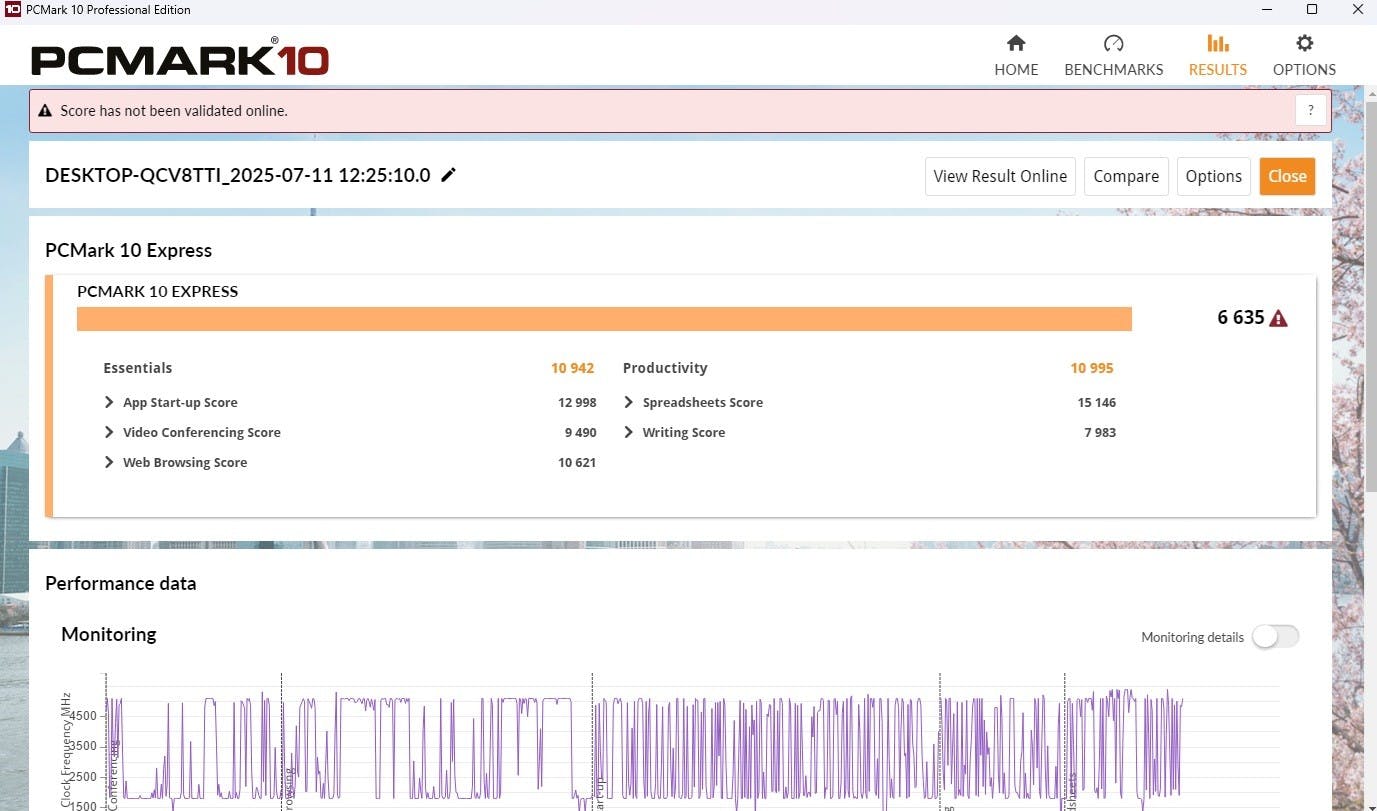Click the overall score 6 635
The height and width of the screenshot is (811, 1377).
click(1240, 318)
